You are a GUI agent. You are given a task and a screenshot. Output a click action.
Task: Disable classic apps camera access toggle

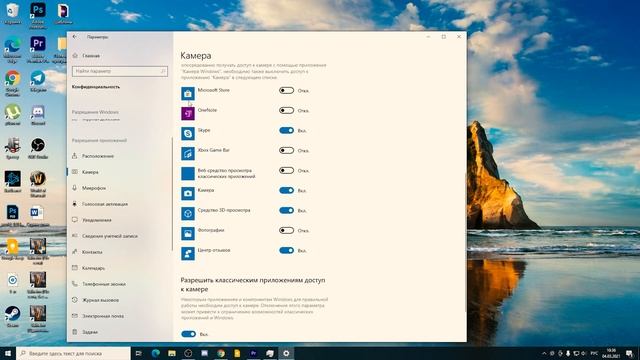click(x=188, y=334)
